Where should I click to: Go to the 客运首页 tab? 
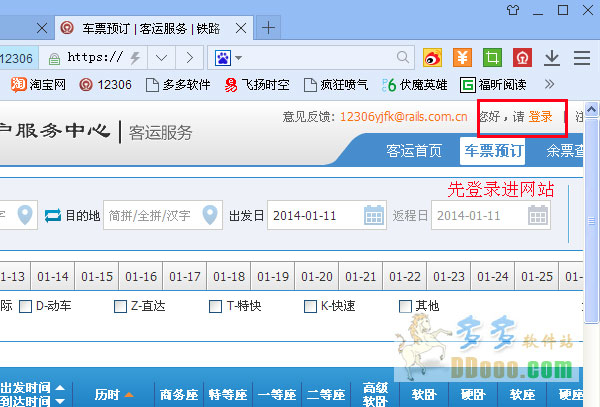(414, 151)
